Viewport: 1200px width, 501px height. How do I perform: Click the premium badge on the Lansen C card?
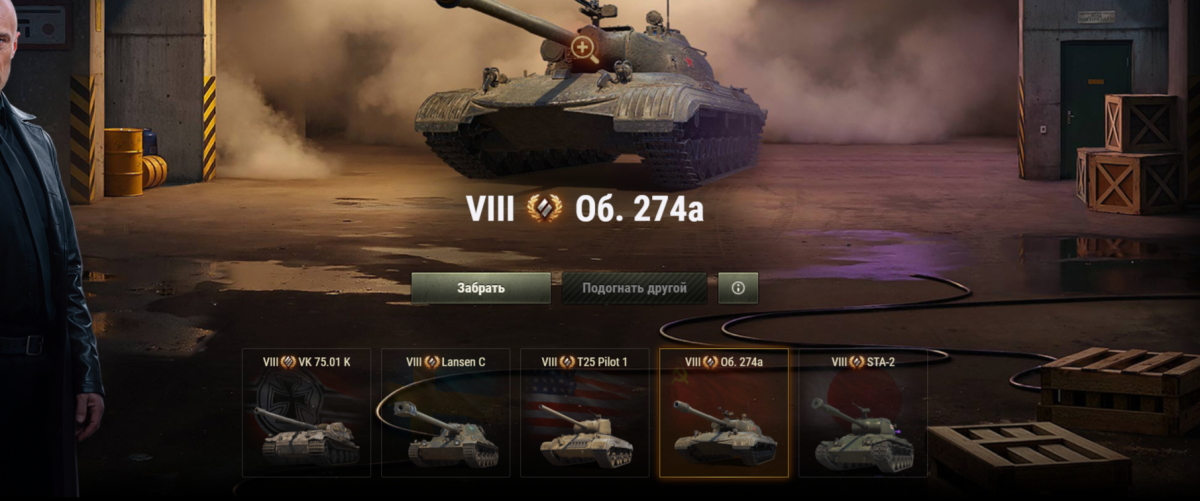(432, 362)
